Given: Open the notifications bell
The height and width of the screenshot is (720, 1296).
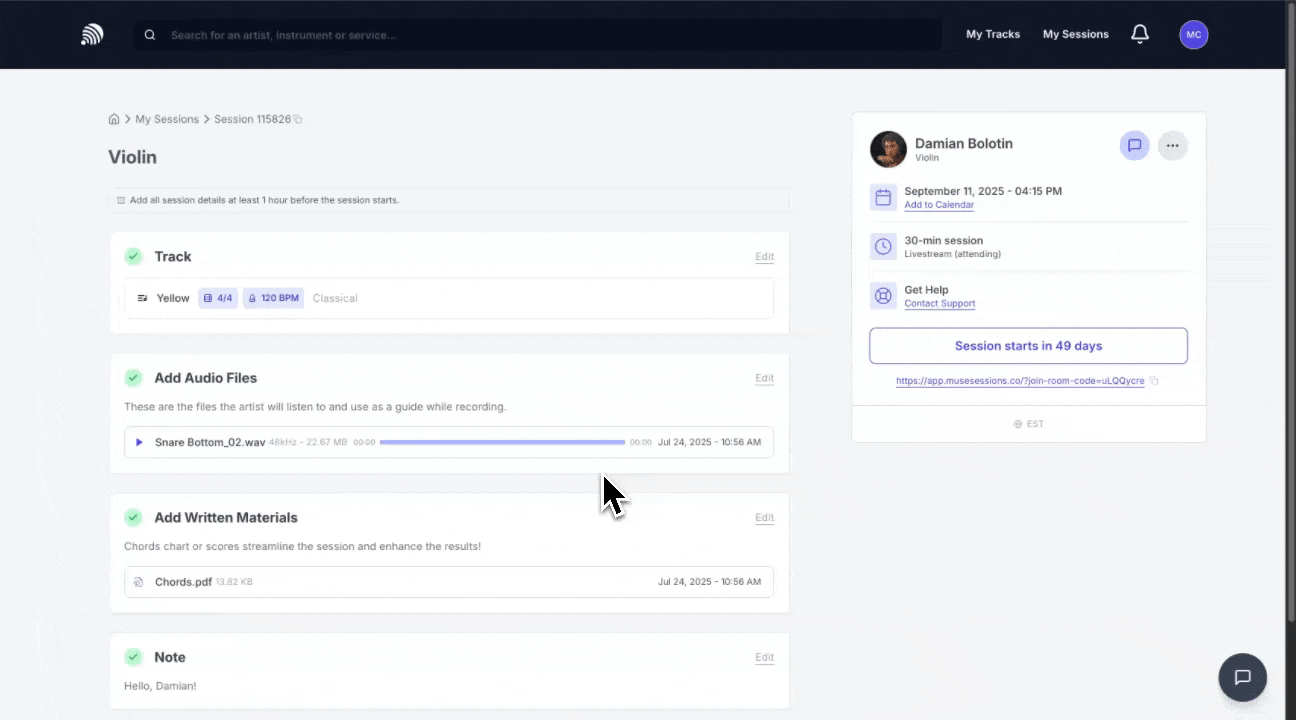Looking at the screenshot, I should [1140, 34].
